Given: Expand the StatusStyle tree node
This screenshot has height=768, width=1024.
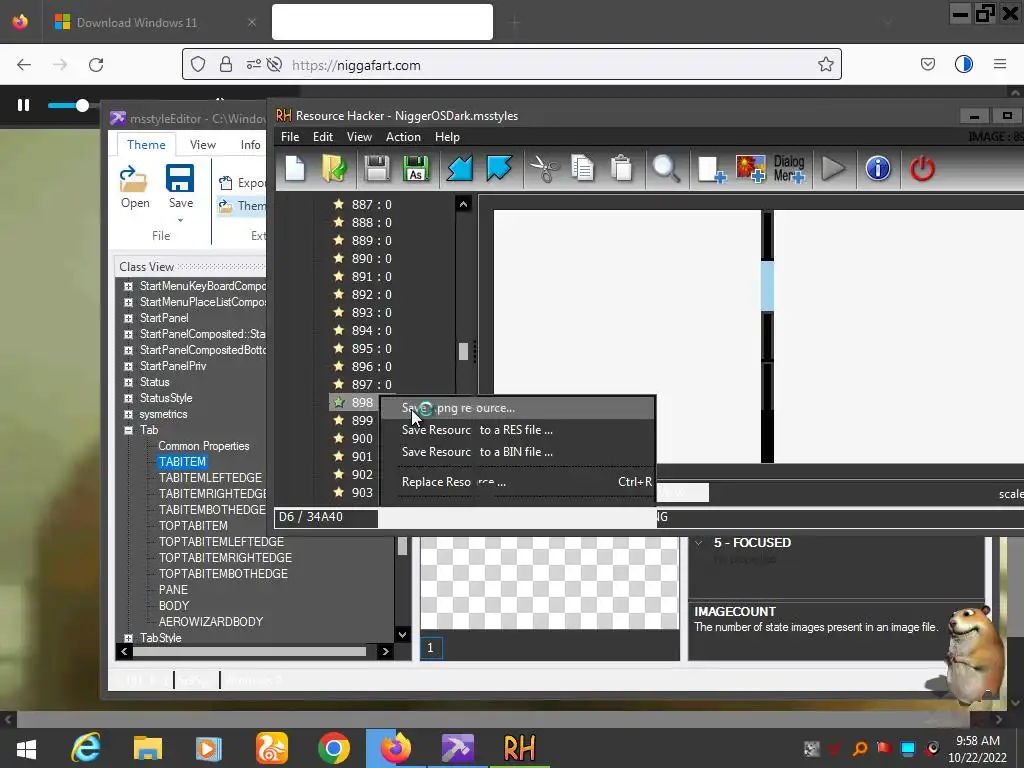Looking at the screenshot, I should [128, 398].
